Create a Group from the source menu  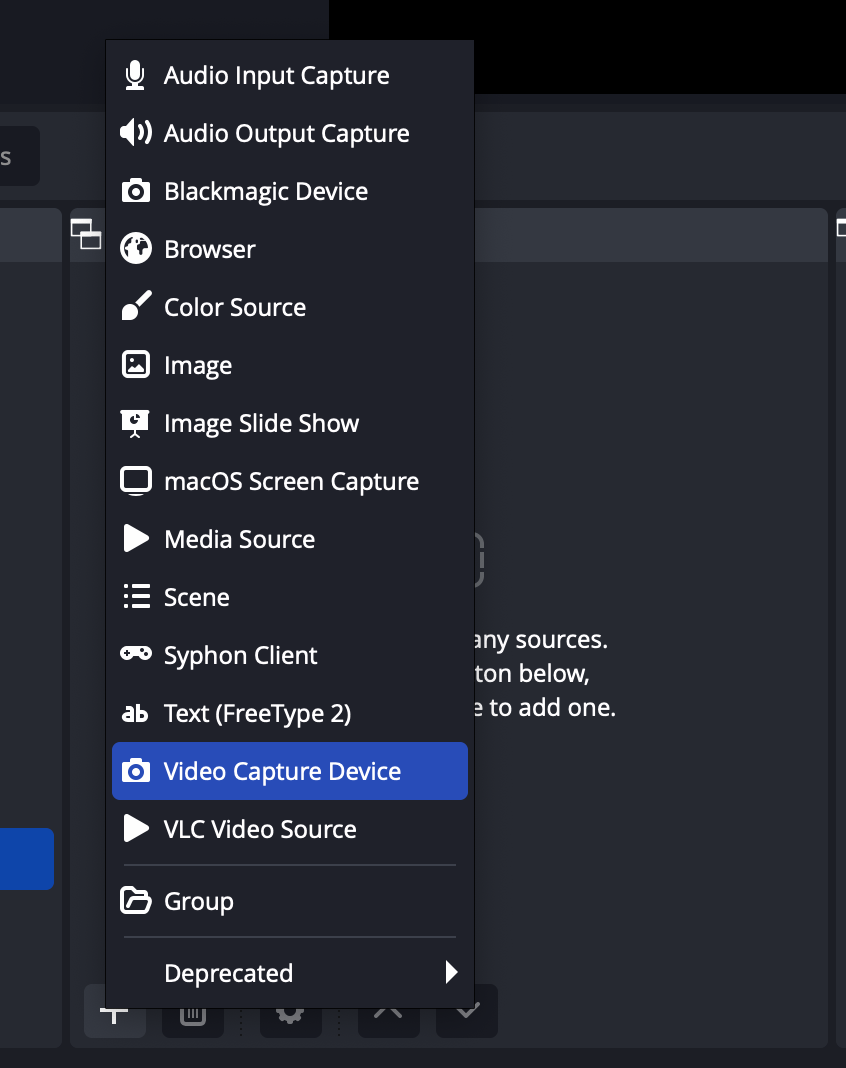(198, 901)
